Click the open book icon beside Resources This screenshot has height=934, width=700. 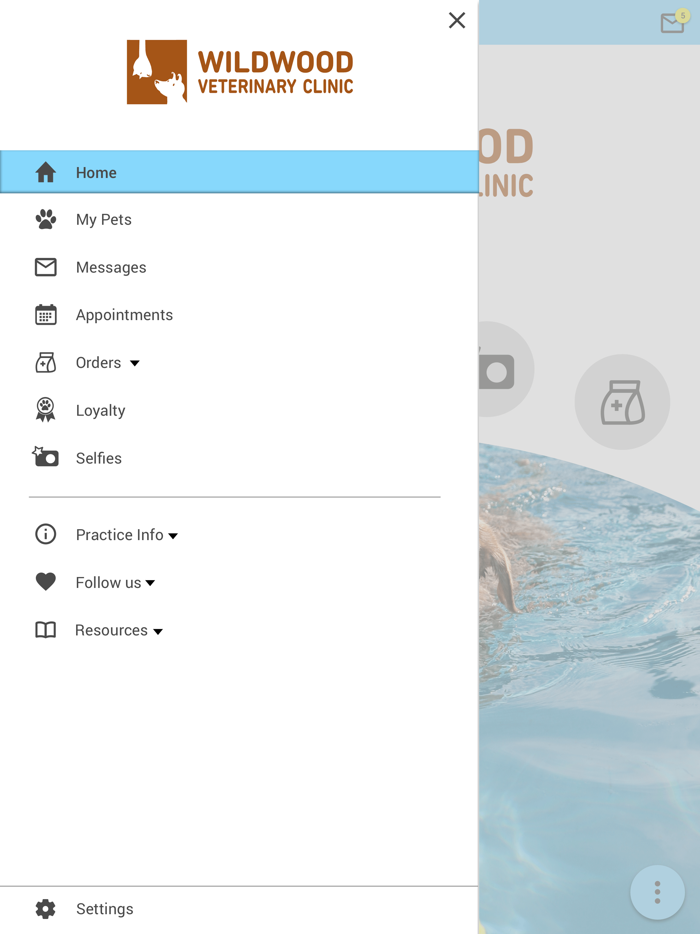[46, 630]
